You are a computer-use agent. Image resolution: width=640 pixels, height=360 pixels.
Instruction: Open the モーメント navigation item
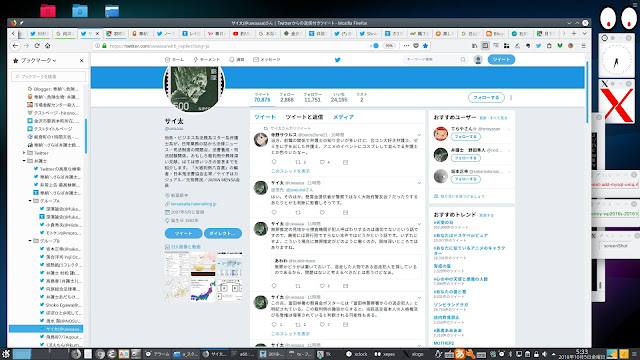click(207, 60)
